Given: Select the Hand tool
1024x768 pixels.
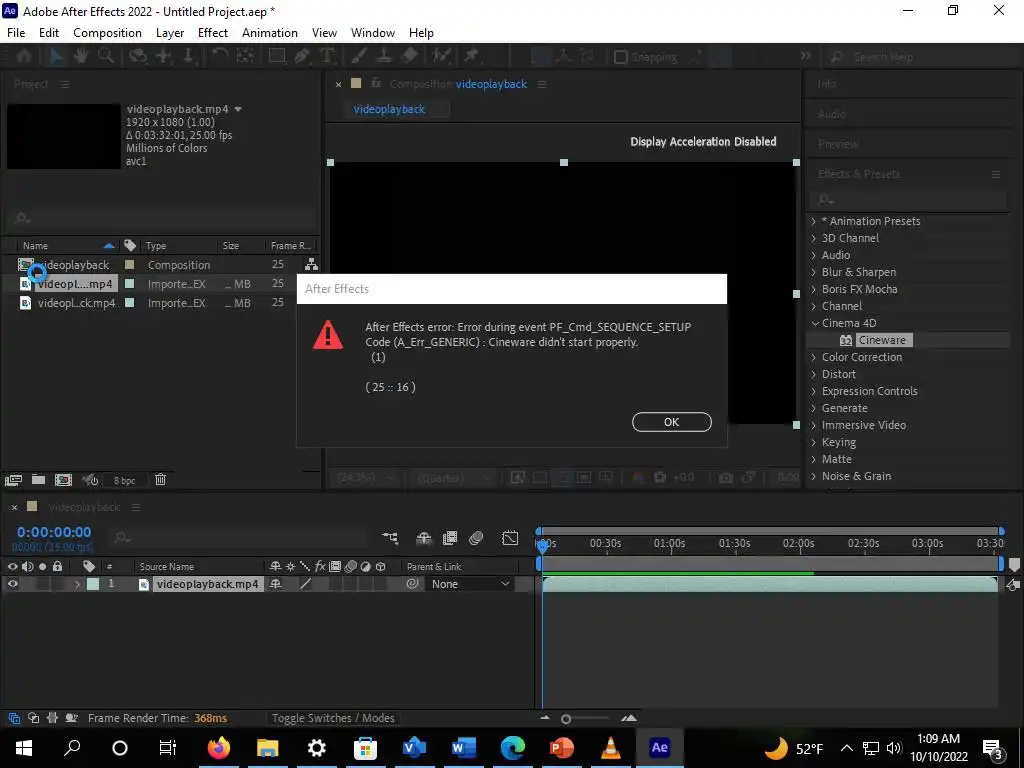Looking at the screenshot, I should tap(81, 56).
